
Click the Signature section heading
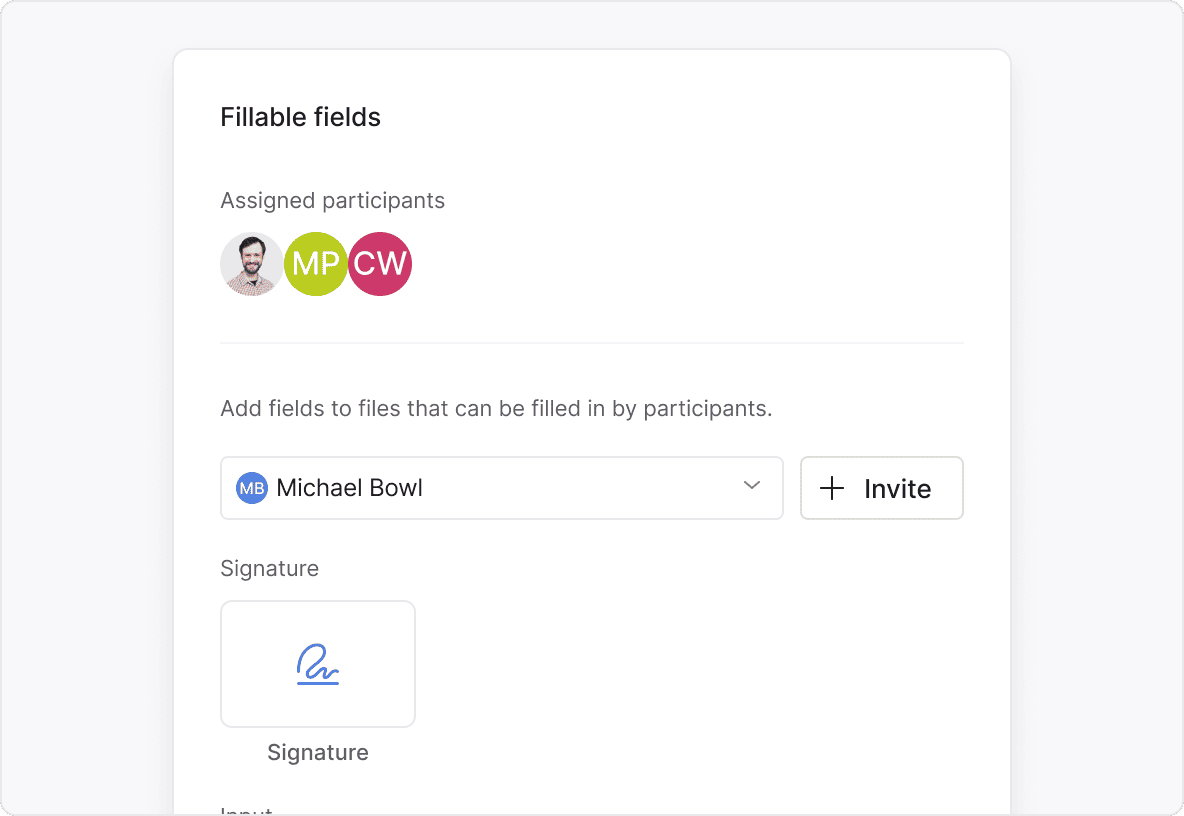click(269, 568)
